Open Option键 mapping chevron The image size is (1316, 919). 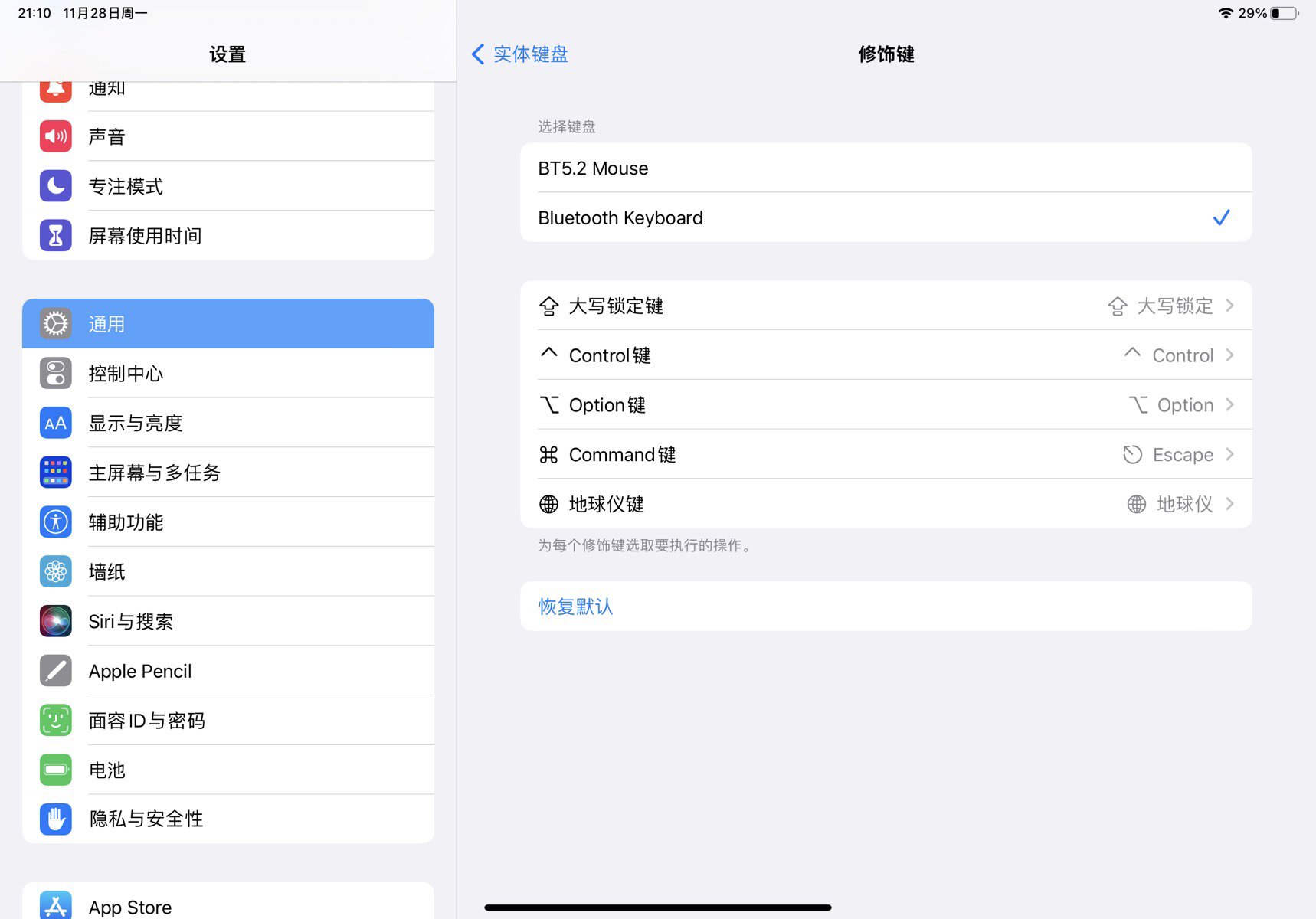[x=1229, y=404]
